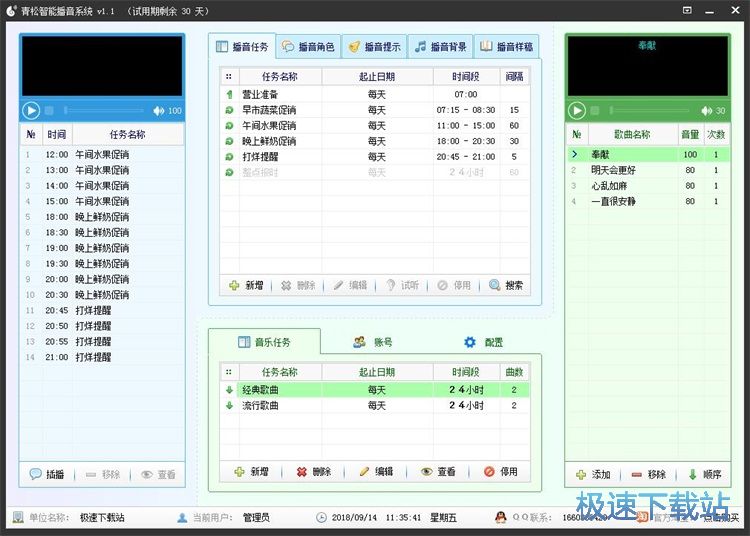Click the music player's volume speaker icon
The image size is (750, 536).
705,110
